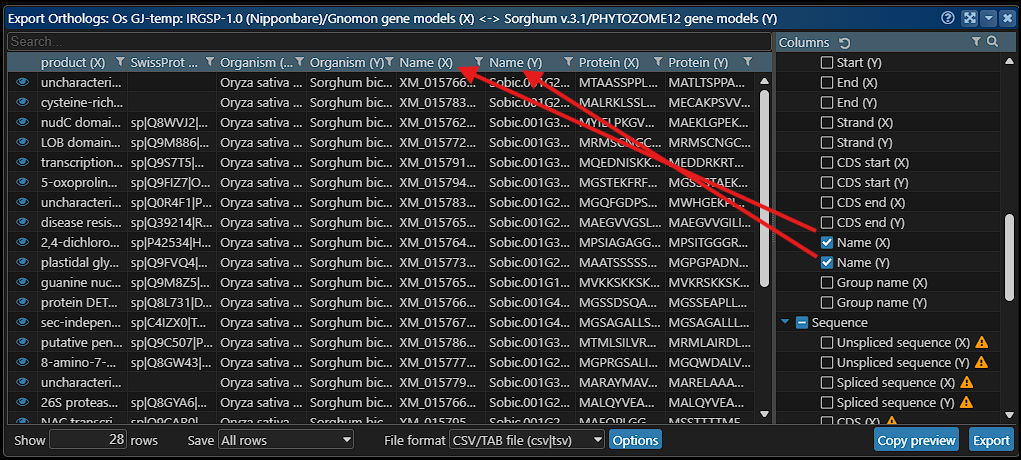The image size is (1021, 460).
Task: Click the fullscreen expand icon in title bar
Action: coord(969,18)
